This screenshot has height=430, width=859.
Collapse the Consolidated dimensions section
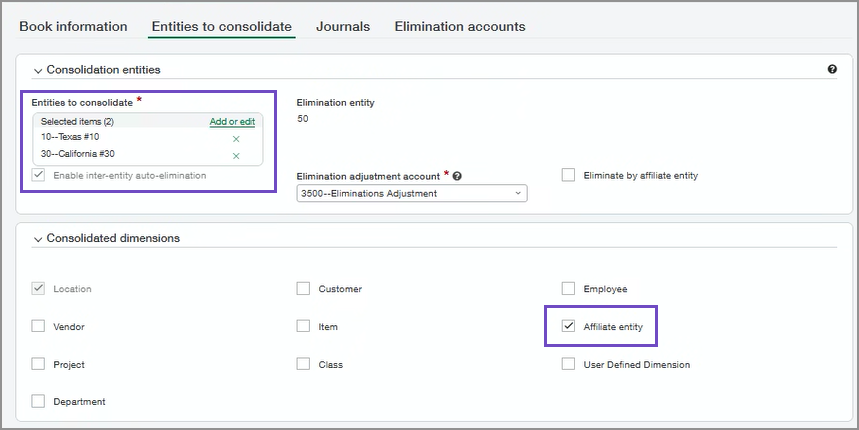(39, 239)
